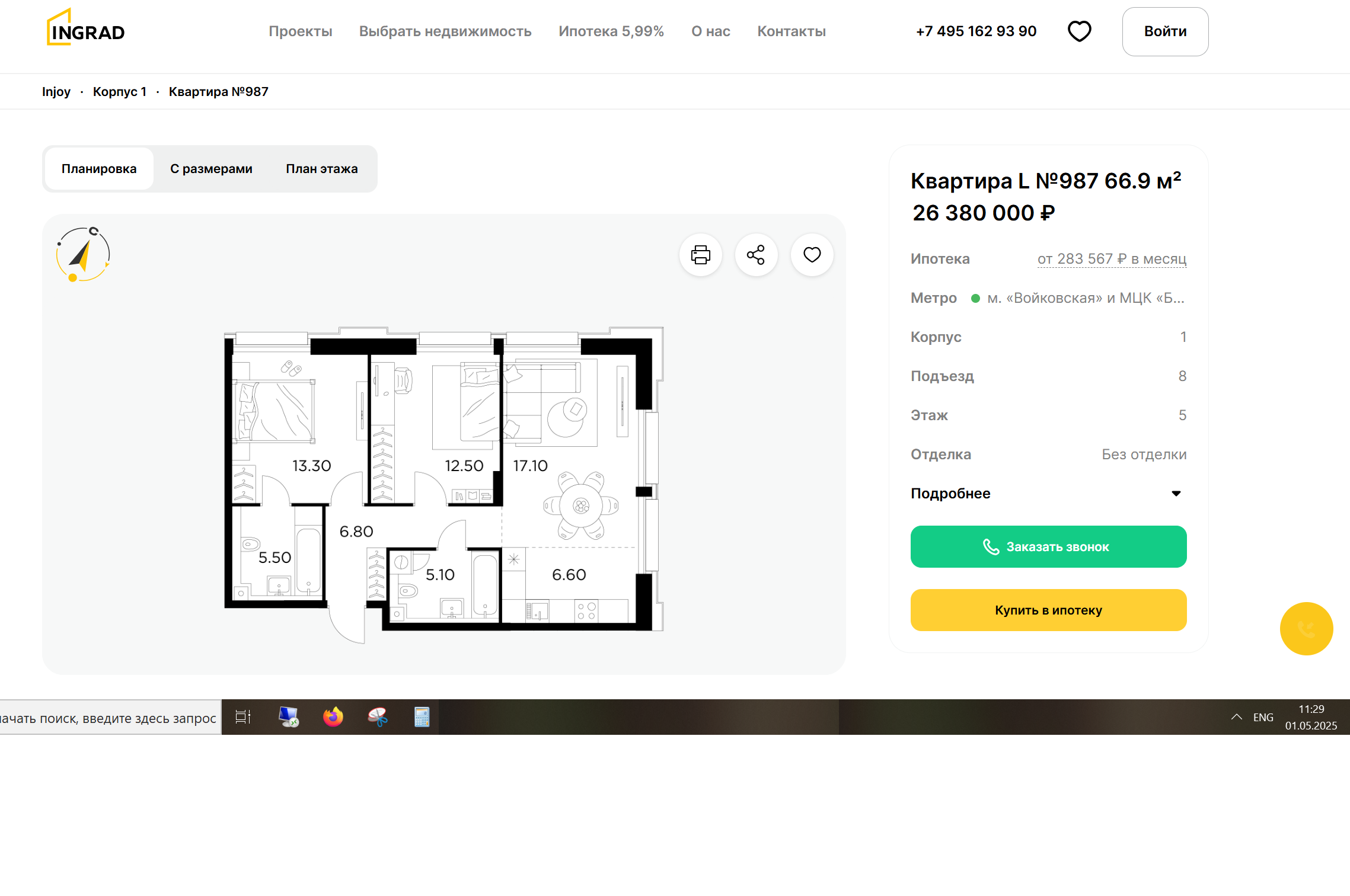Select the 'Планировка' tab
Viewport: 1350px width, 896px height.
[99, 169]
